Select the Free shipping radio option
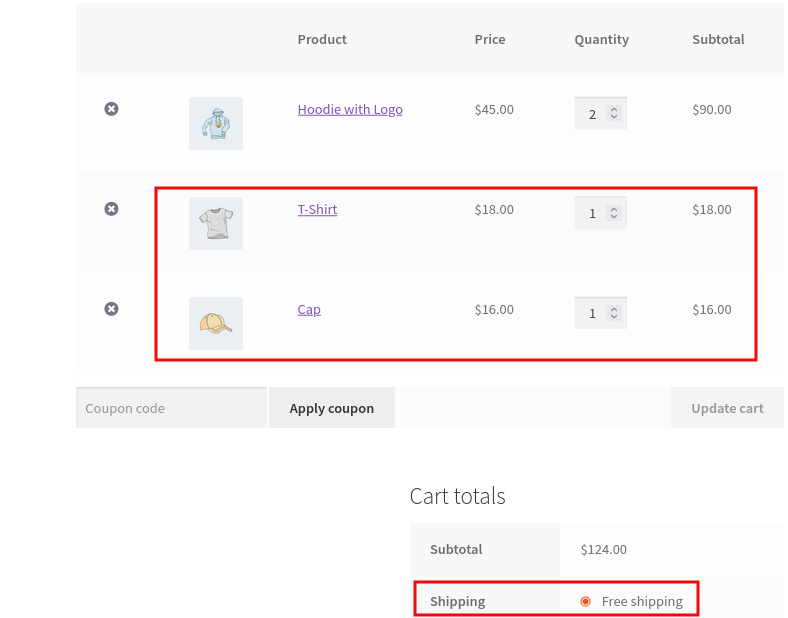 pyautogui.click(x=585, y=601)
